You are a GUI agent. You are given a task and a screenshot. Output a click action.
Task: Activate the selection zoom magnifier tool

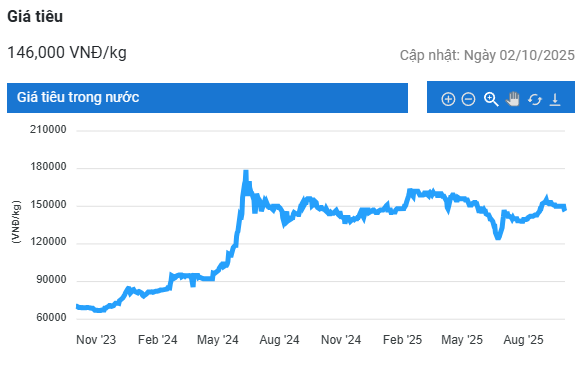pyautogui.click(x=491, y=99)
